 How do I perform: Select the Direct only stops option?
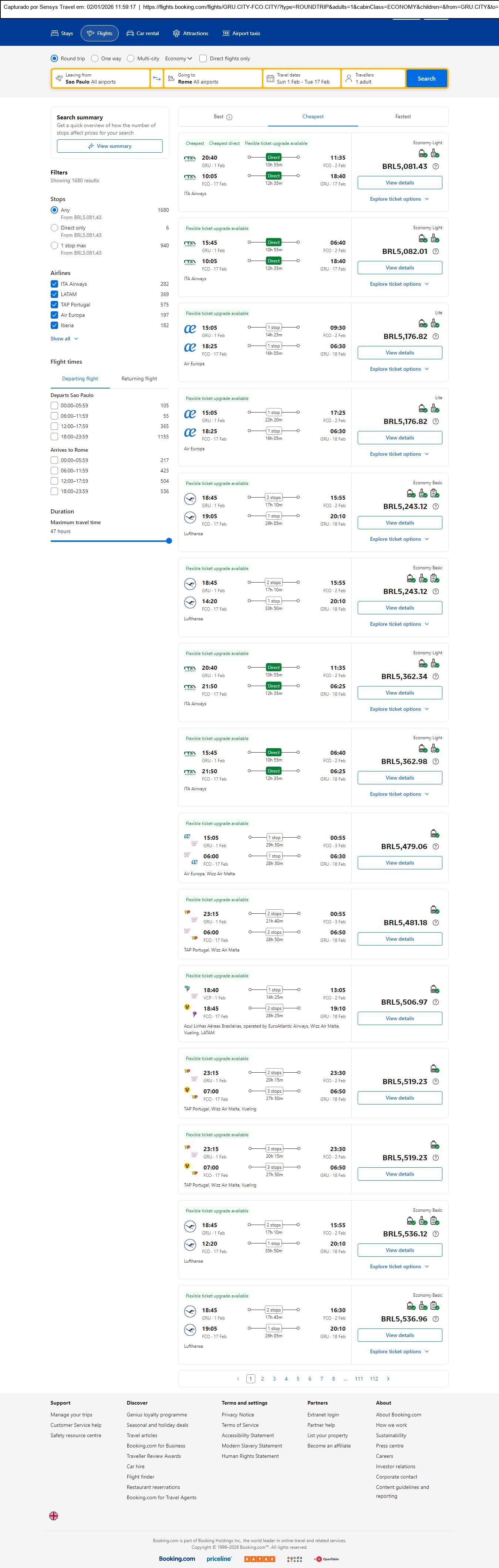54,228
